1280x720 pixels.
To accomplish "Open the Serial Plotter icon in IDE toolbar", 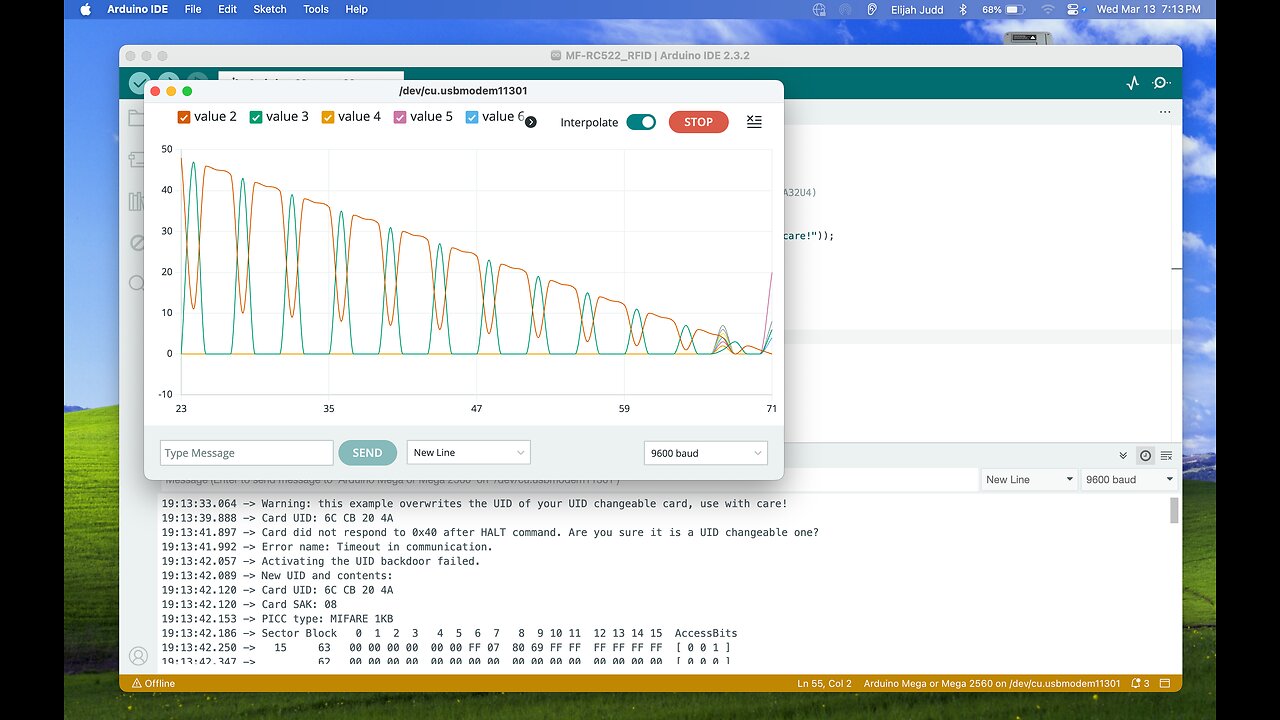I will [x=1133, y=83].
